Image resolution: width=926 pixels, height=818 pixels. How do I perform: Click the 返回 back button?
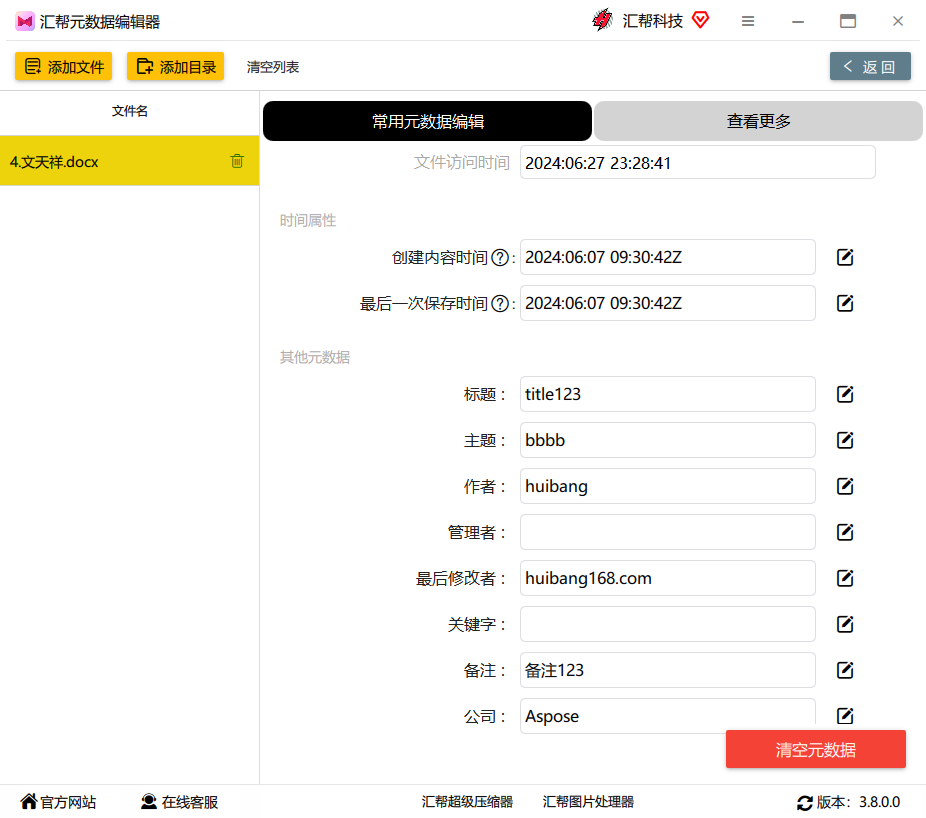[x=870, y=66]
